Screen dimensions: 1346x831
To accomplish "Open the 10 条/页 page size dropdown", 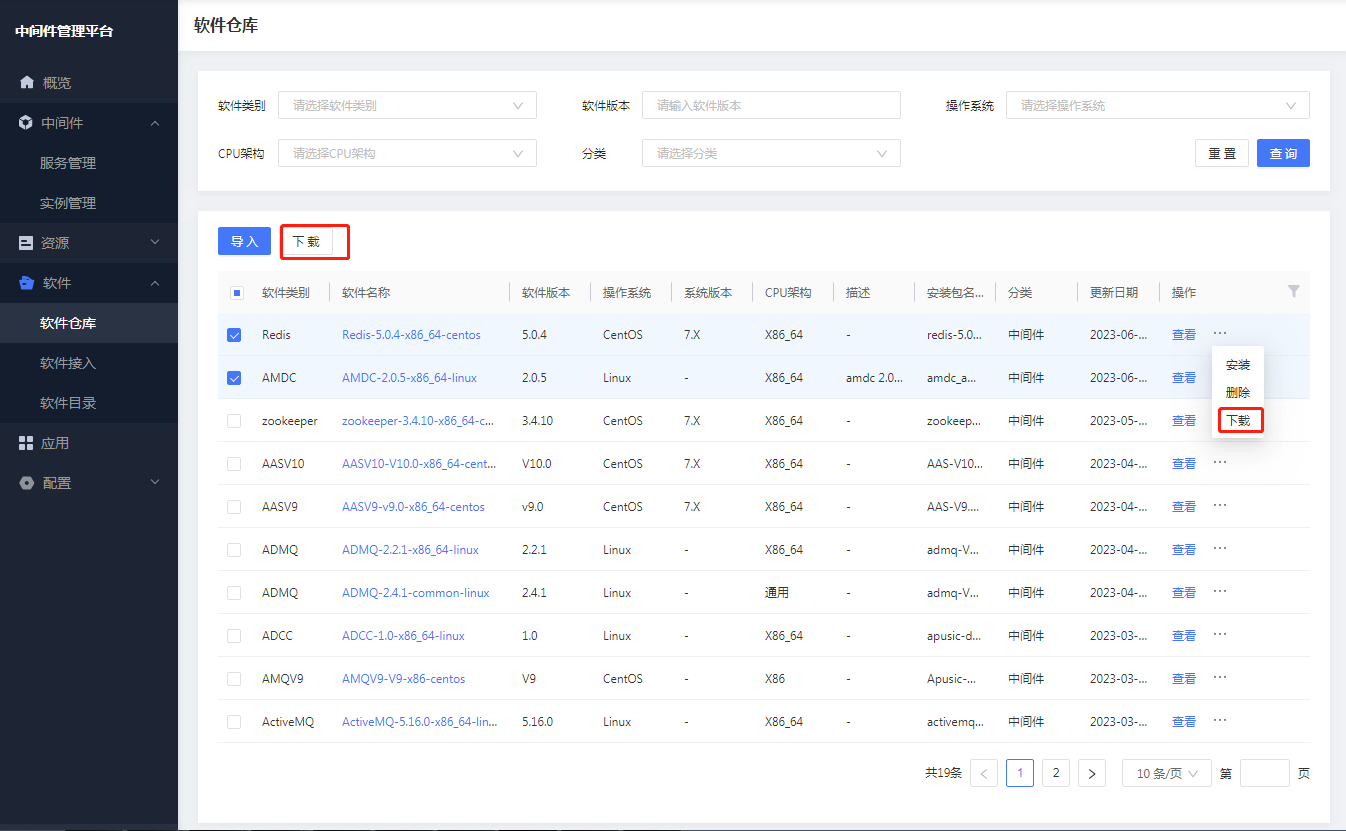I will [x=1167, y=773].
